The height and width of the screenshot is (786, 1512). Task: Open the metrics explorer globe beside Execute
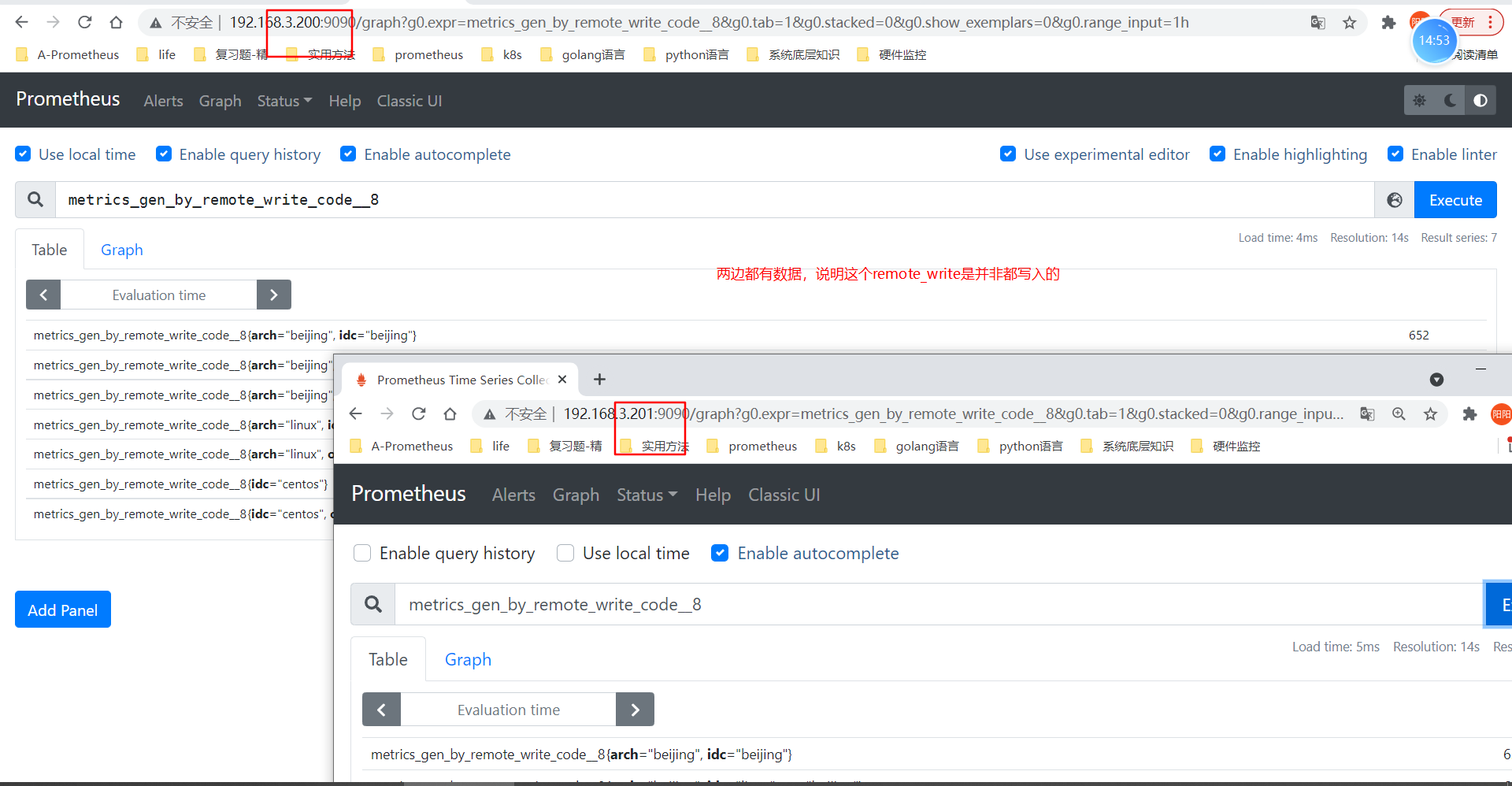pyautogui.click(x=1395, y=200)
